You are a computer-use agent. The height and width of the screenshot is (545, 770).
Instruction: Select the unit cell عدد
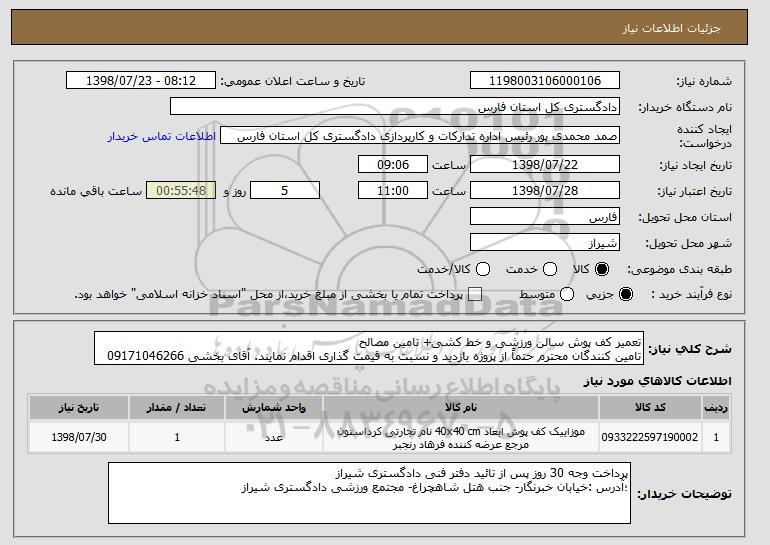(x=274, y=437)
